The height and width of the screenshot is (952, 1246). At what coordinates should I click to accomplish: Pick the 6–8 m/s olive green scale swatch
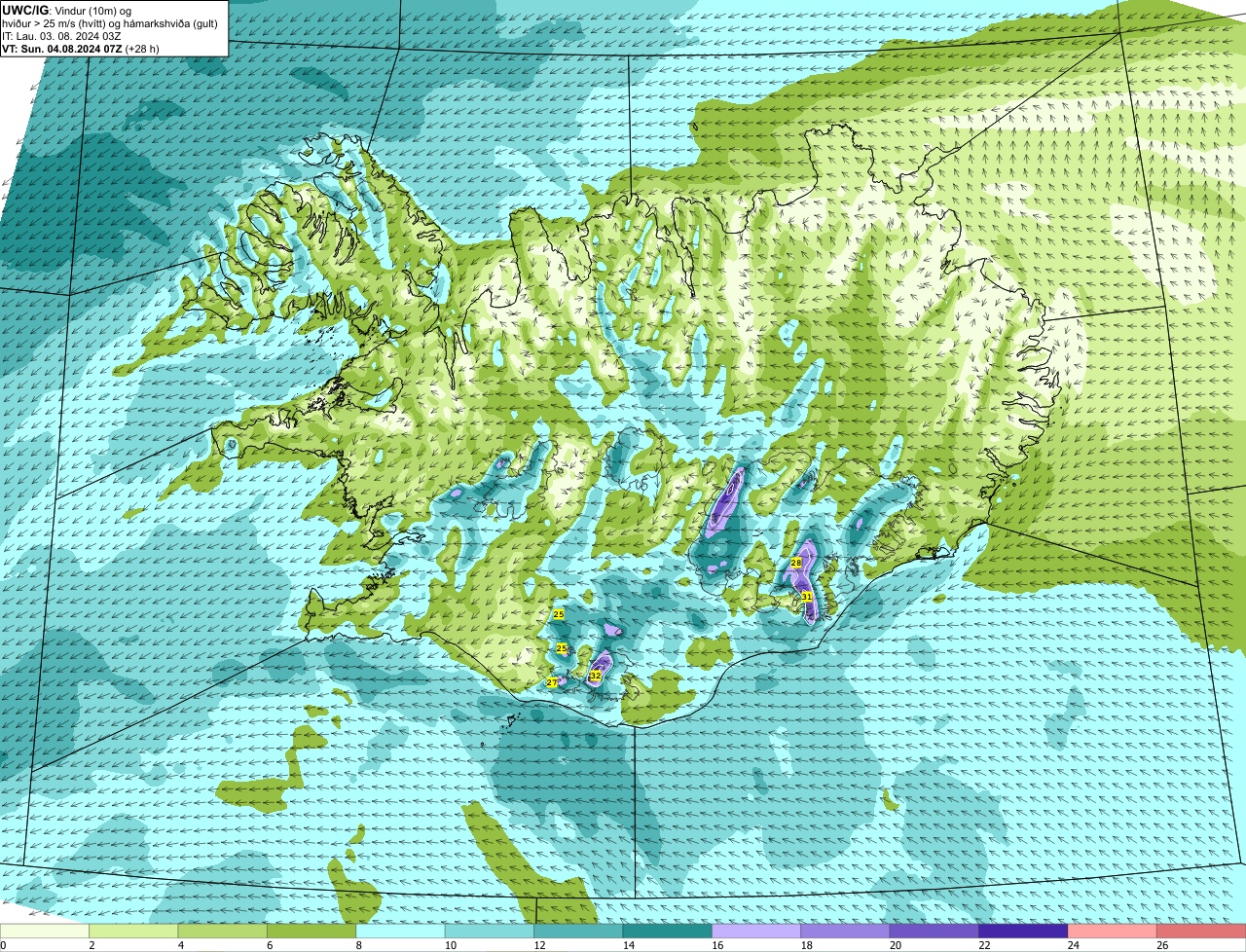311,931
